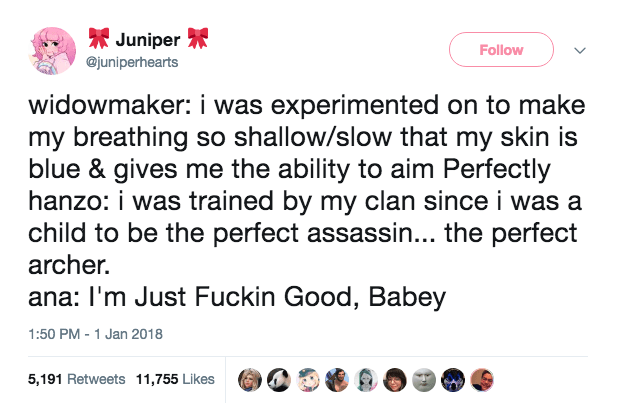
Task: View the 5,191 Retweets list
Action: click(x=68, y=380)
